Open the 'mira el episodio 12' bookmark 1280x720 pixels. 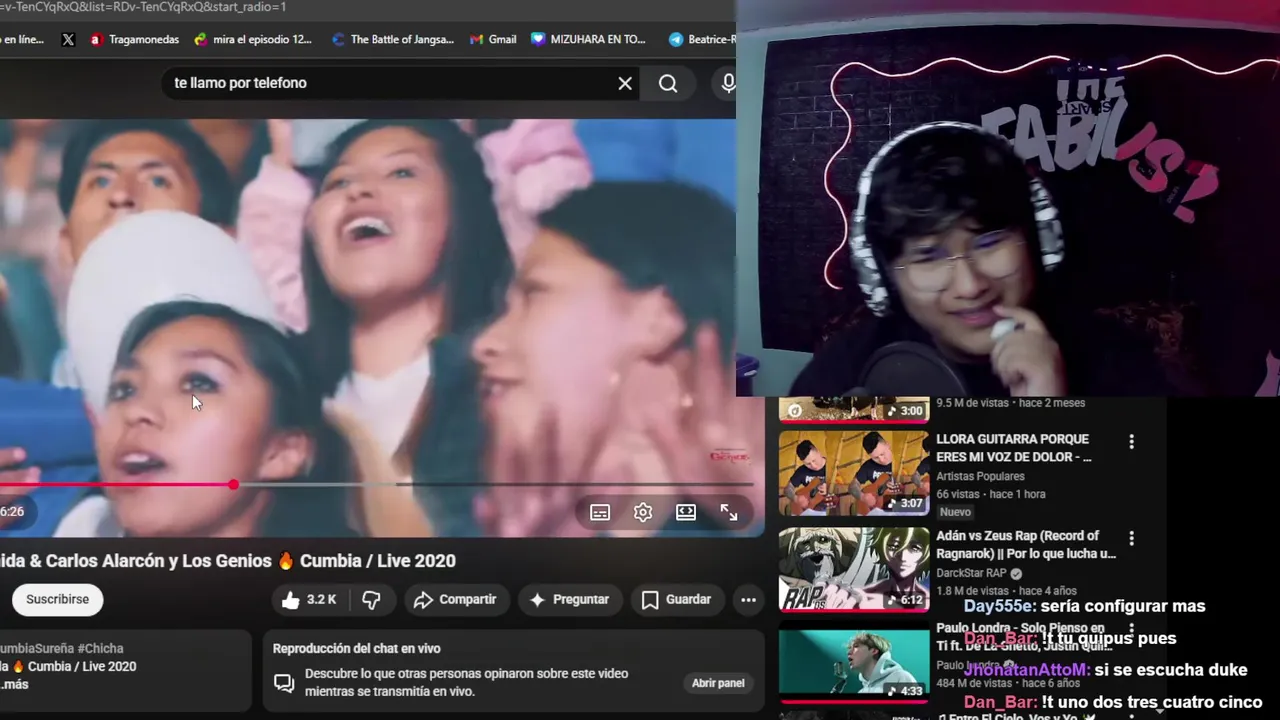pos(253,39)
